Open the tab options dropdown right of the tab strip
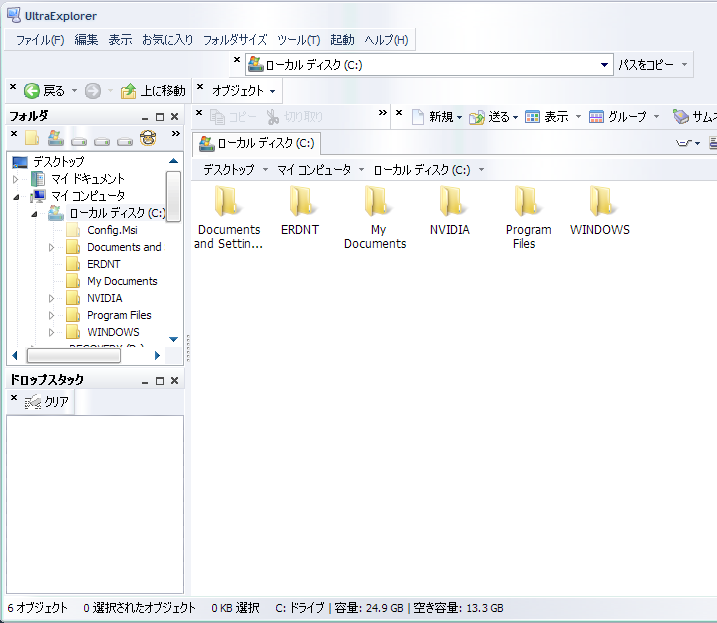This screenshot has height=623, width=717. click(x=688, y=144)
